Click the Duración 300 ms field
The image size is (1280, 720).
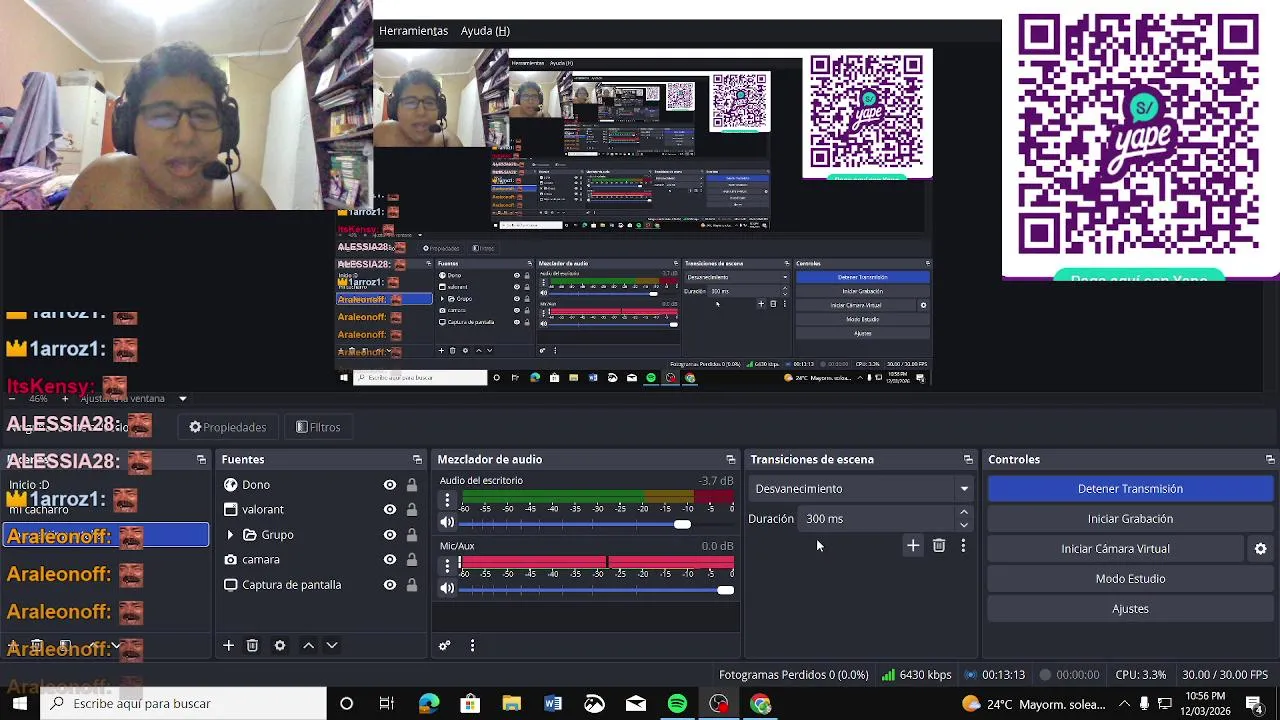(878, 519)
